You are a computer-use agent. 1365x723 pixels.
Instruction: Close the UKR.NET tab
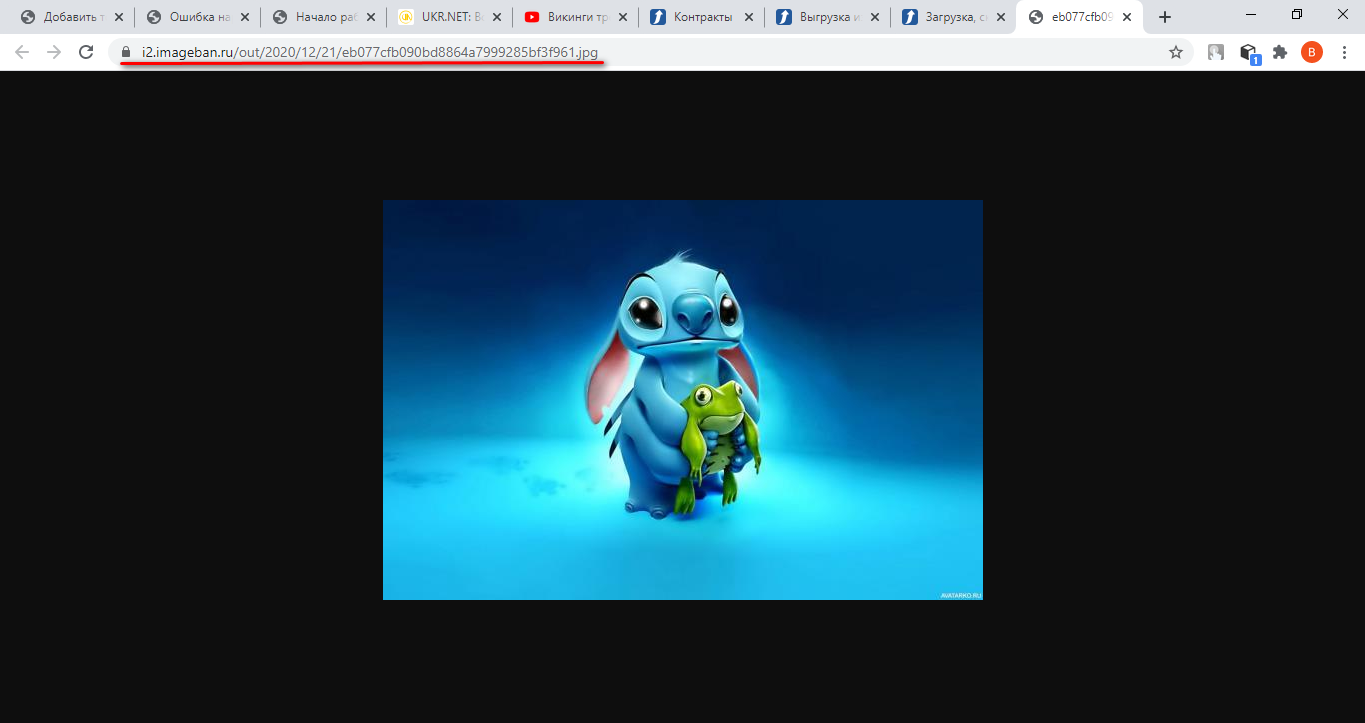[x=497, y=17]
